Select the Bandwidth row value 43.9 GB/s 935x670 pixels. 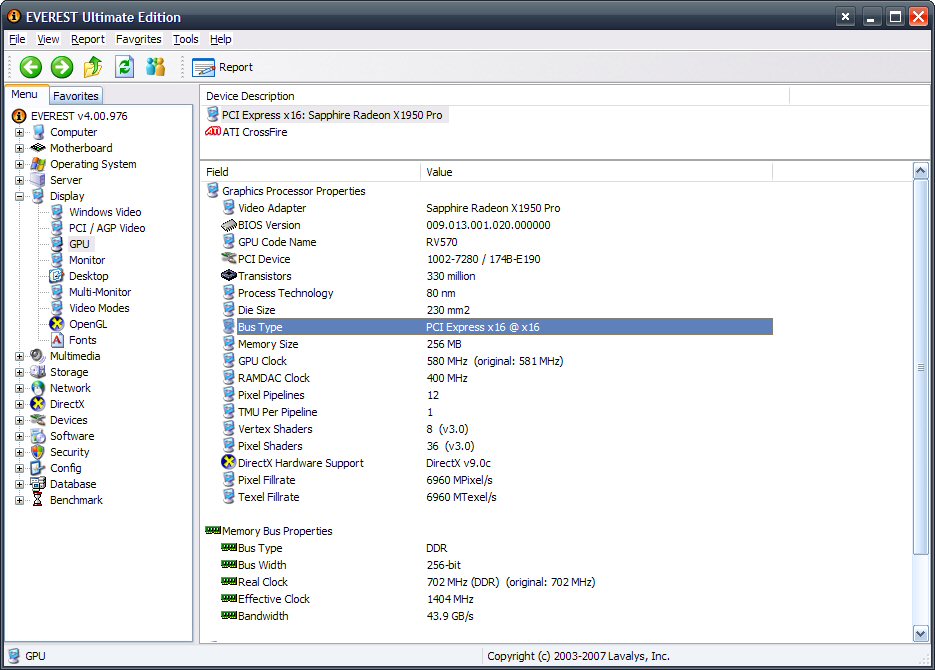[x=450, y=616]
